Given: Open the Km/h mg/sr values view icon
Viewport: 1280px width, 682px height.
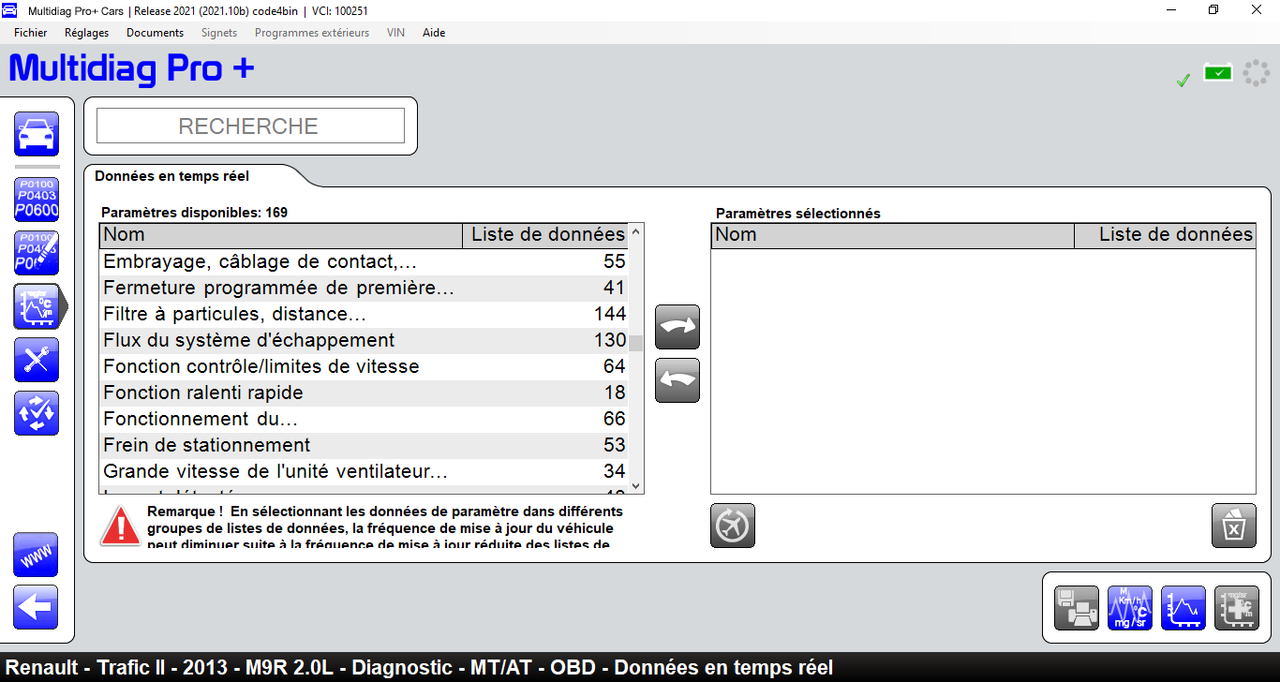Looking at the screenshot, I should point(1130,607).
